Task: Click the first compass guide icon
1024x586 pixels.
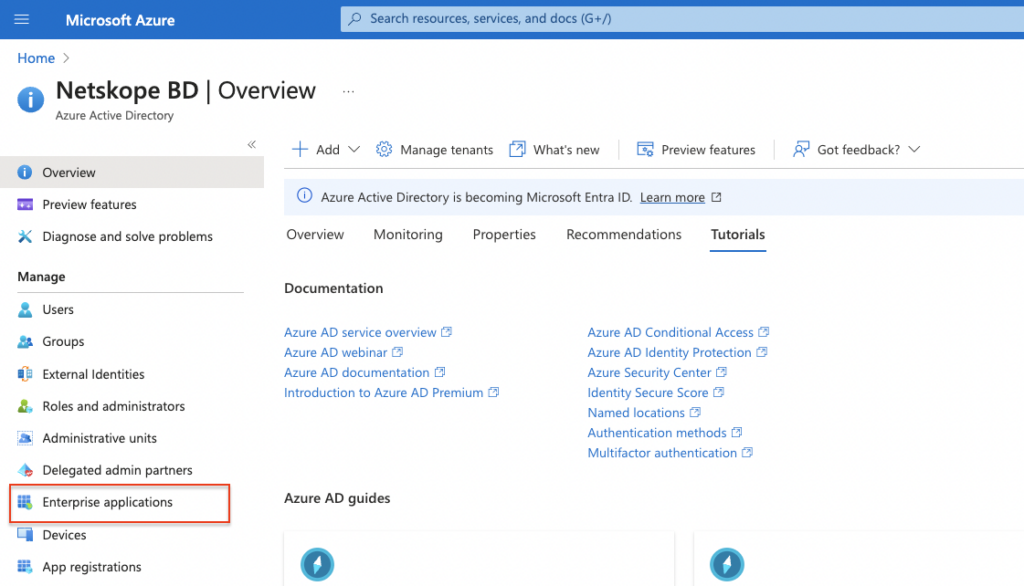Action: tap(317, 564)
